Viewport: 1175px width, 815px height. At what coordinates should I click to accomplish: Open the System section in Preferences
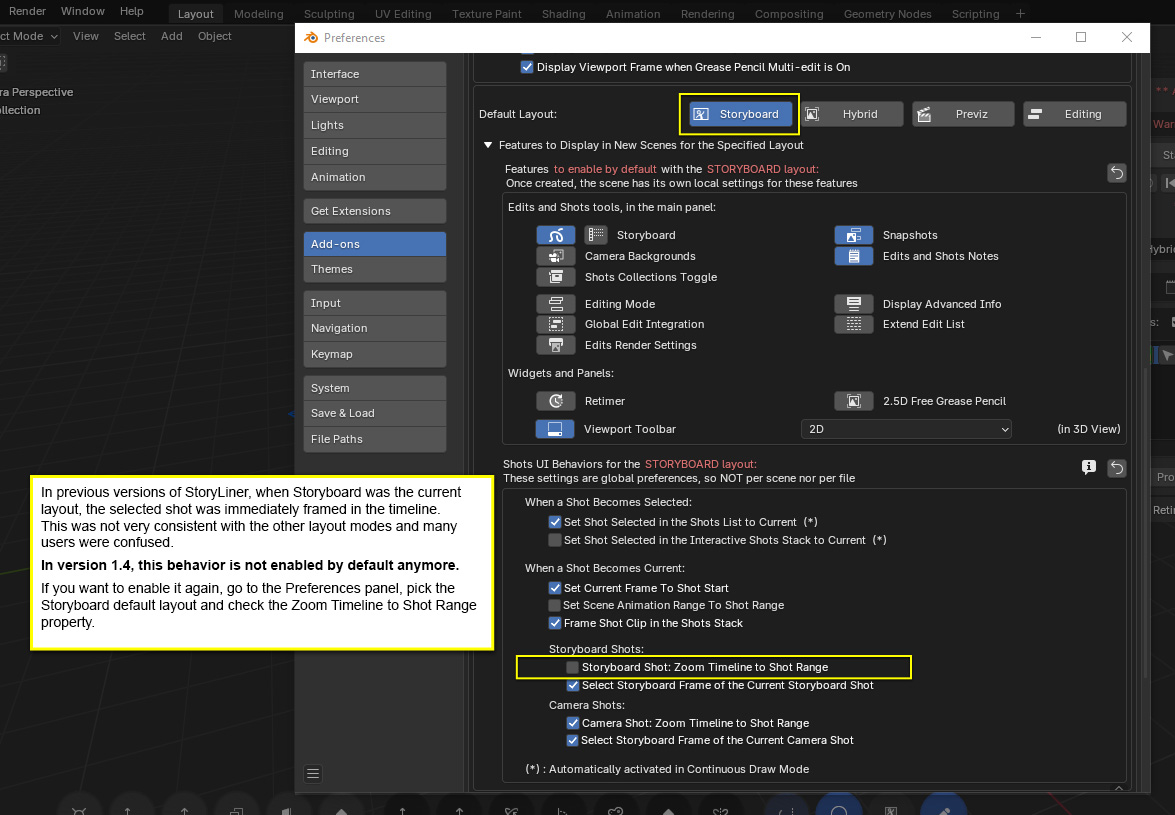[375, 388]
